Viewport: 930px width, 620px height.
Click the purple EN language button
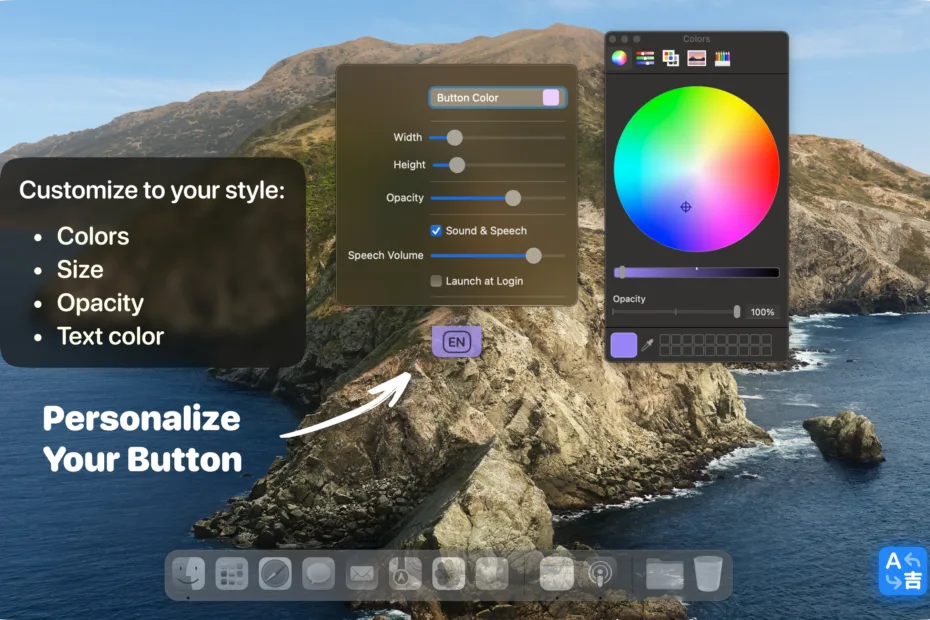click(456, 342)
